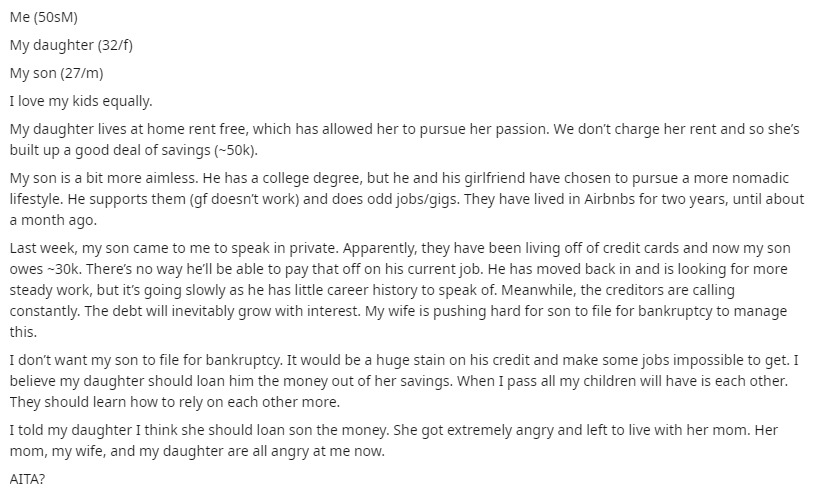The width and height of the screenshot is (814, 496).
Task: Click the 'My son (27/m)' line
Action: click(x=57, y=73)
